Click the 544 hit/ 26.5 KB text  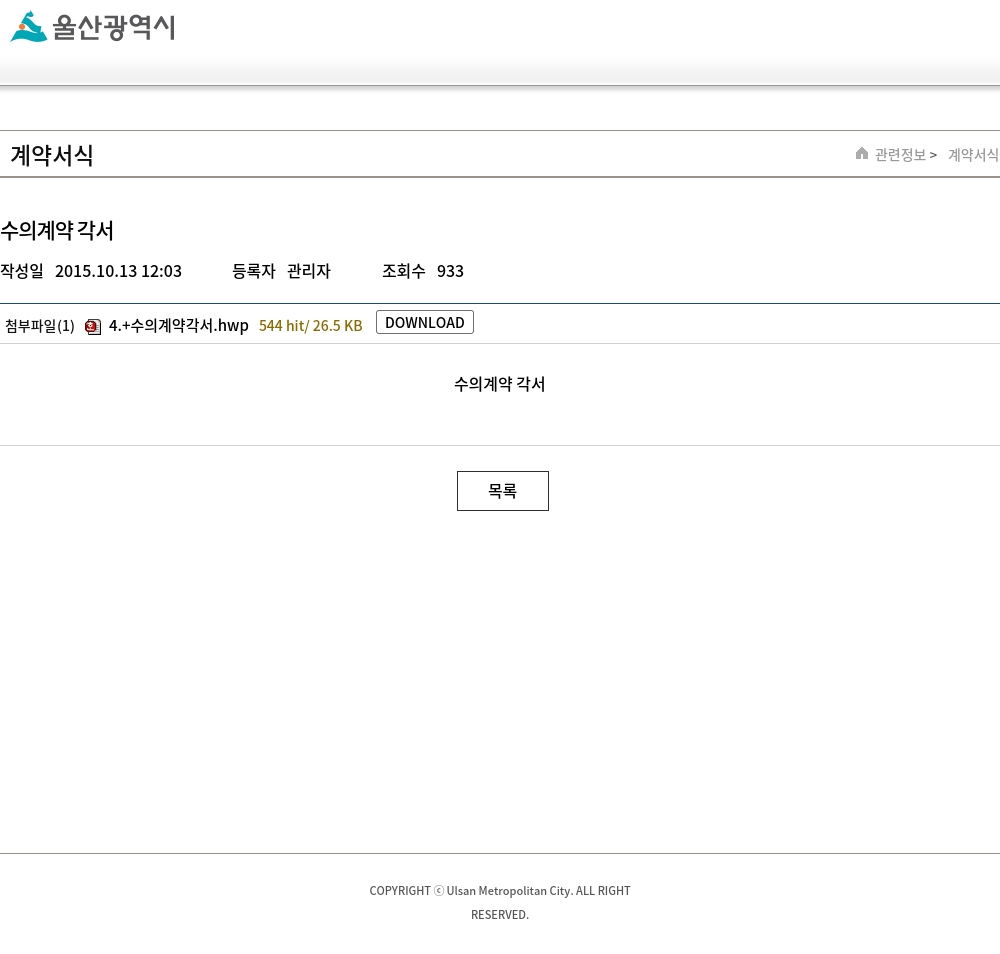310,326
